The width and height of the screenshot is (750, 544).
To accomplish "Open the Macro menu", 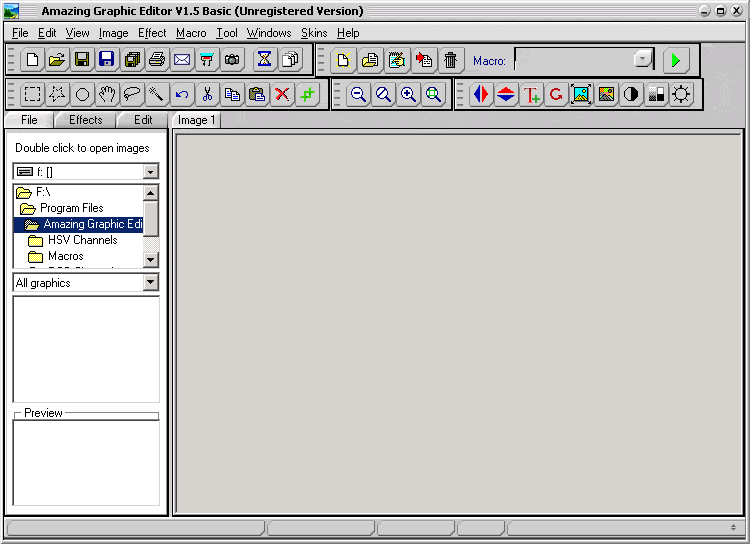I will [191, 33].
